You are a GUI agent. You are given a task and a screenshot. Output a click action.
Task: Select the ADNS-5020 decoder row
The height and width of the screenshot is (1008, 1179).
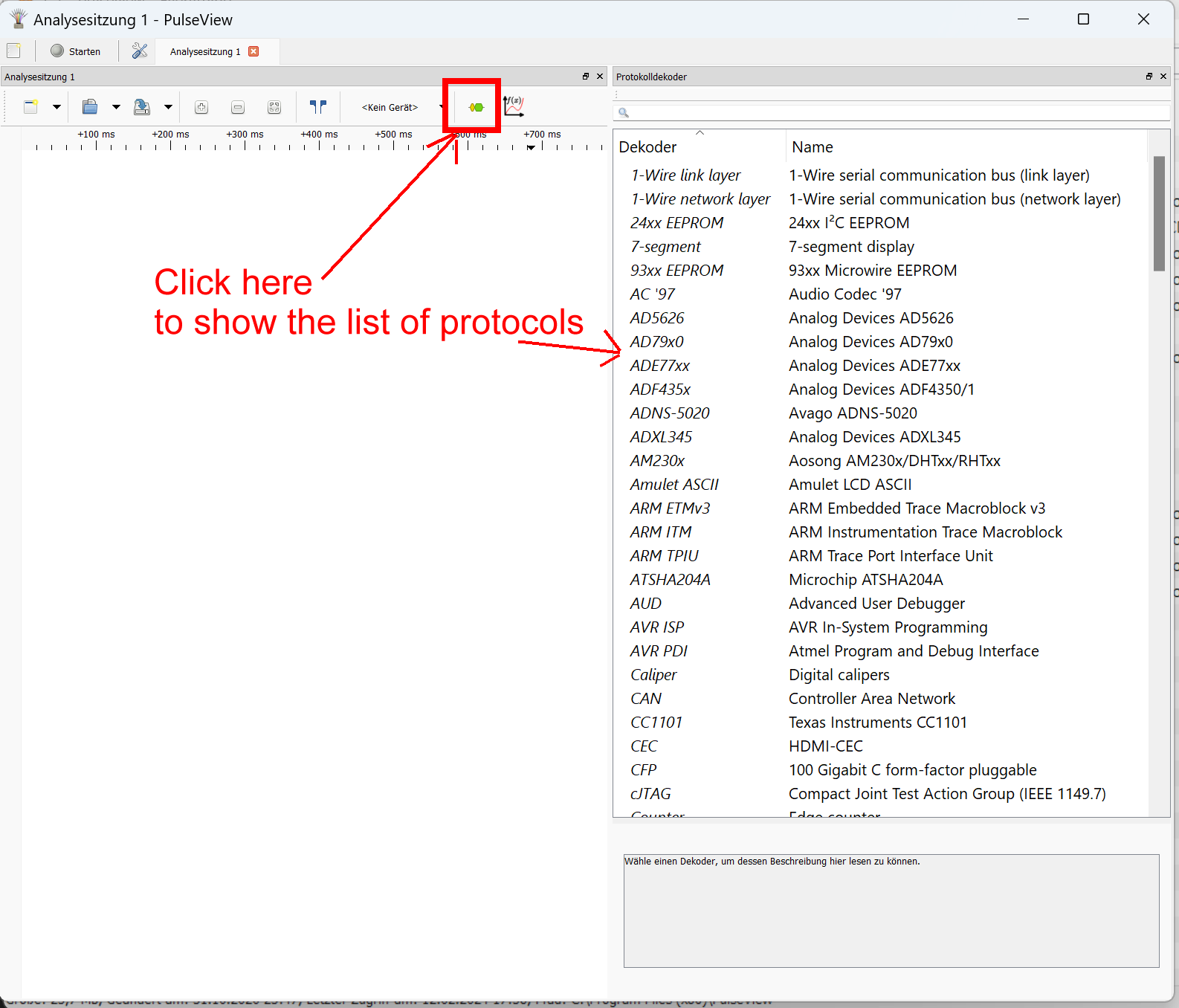click(x=881, y=413)
